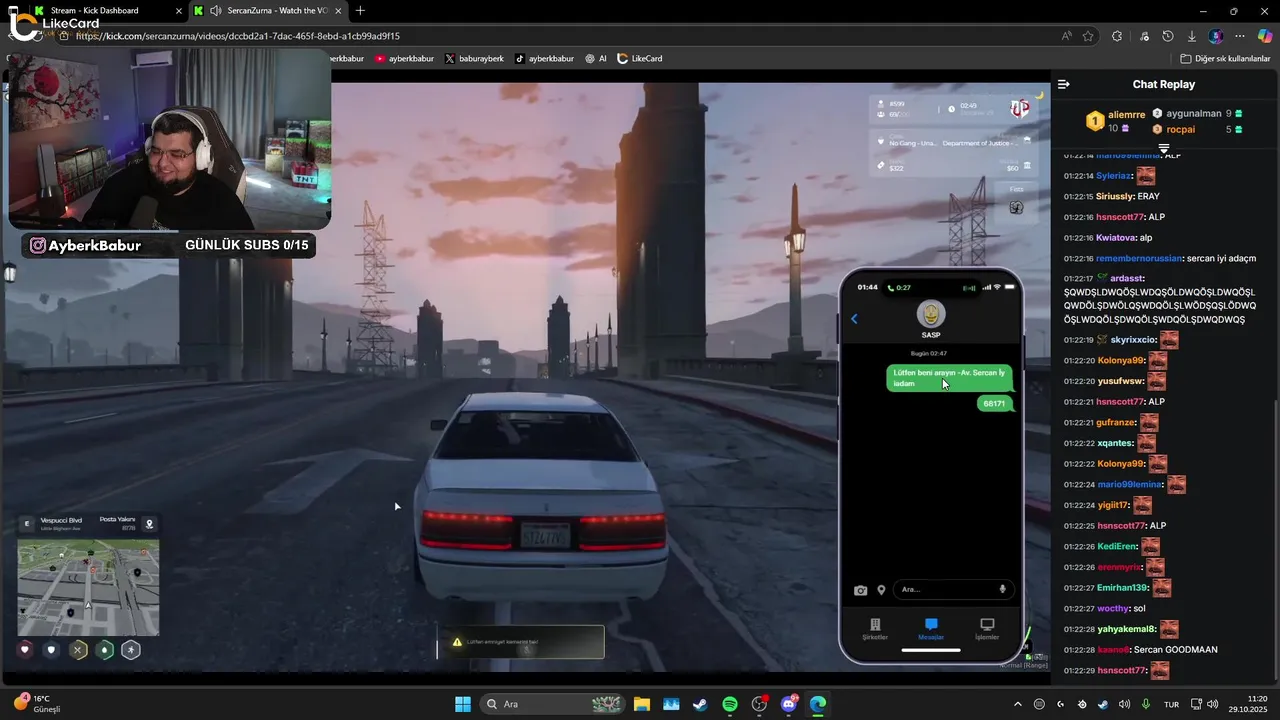Click username Siriussly in chat
1280x720 pixels.
pyautogui.click(x=1114, y=196)
